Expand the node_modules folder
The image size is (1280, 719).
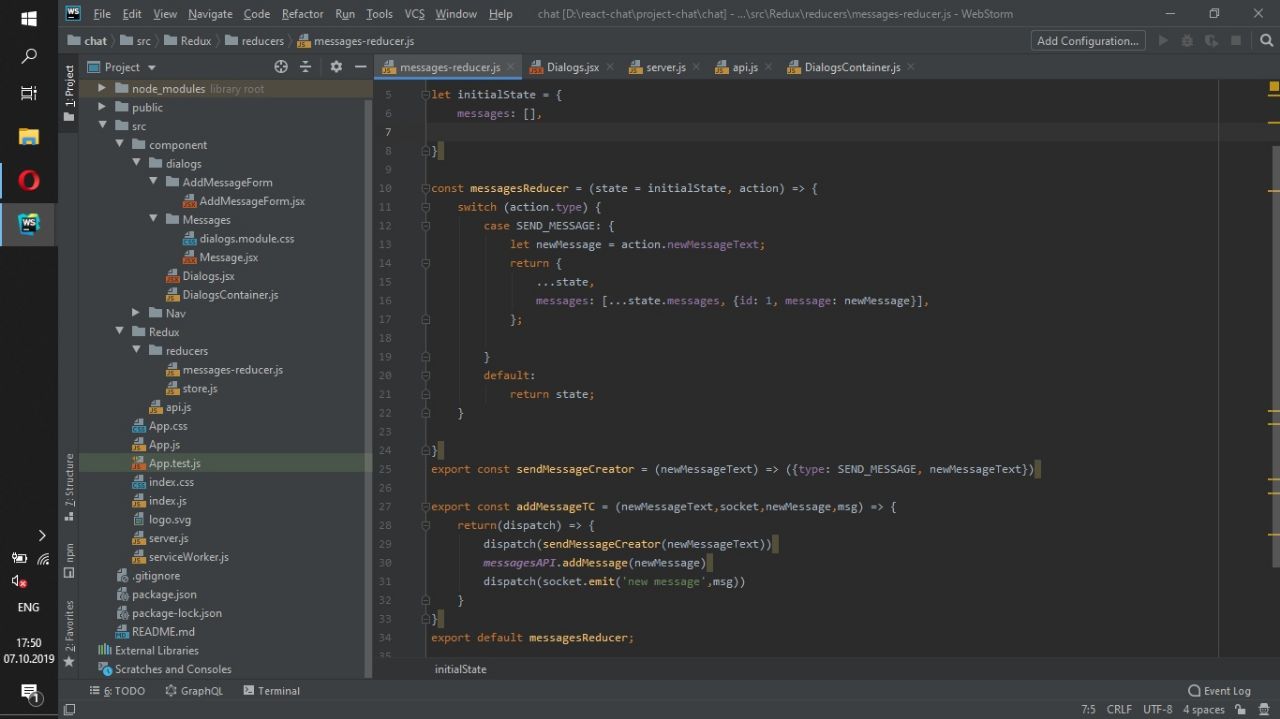click(102, 89)
